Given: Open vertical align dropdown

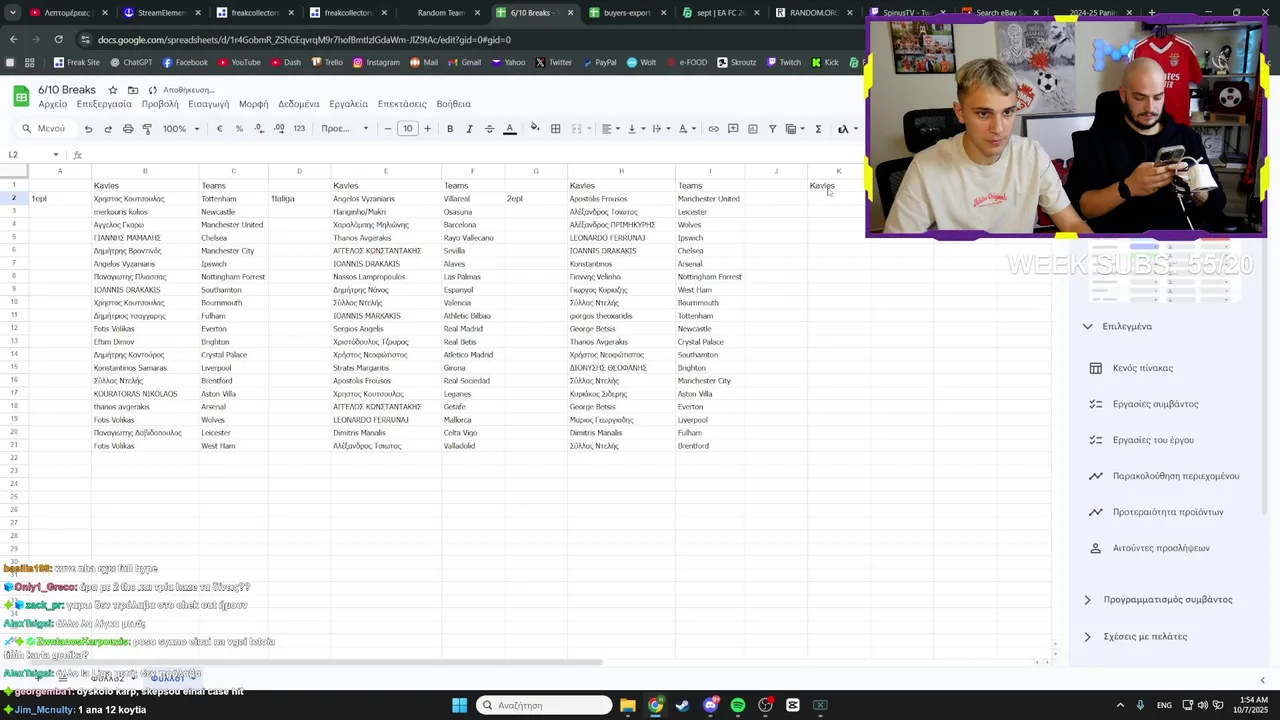Looking at the screenshot, I should coord(634,129).
